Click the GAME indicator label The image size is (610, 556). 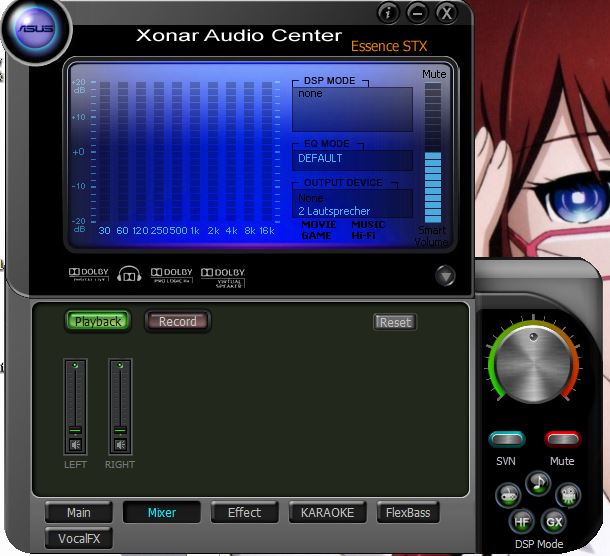pyautogui.click(x=316, y=236)
